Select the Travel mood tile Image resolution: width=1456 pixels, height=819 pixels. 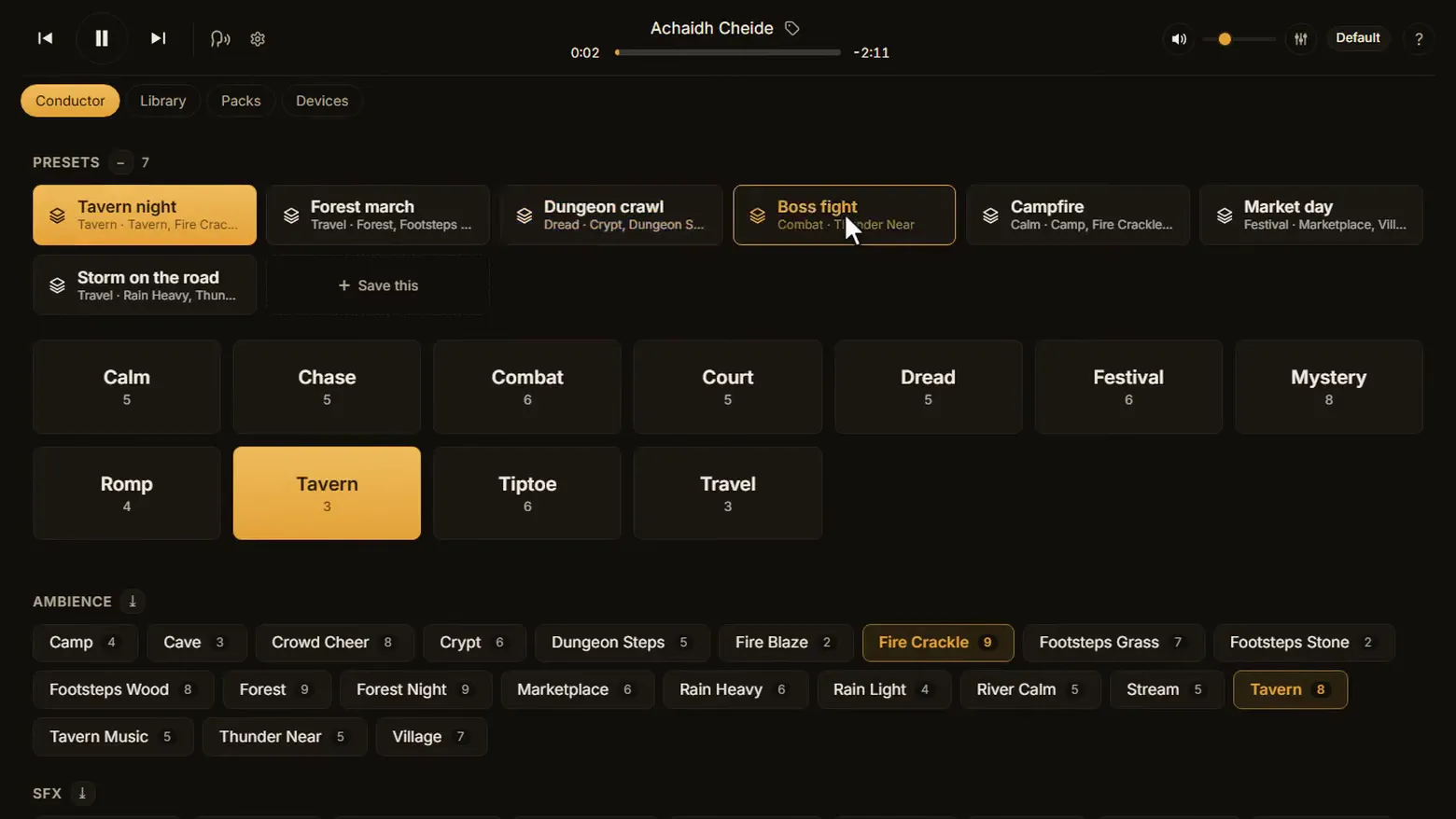[728, 493]
